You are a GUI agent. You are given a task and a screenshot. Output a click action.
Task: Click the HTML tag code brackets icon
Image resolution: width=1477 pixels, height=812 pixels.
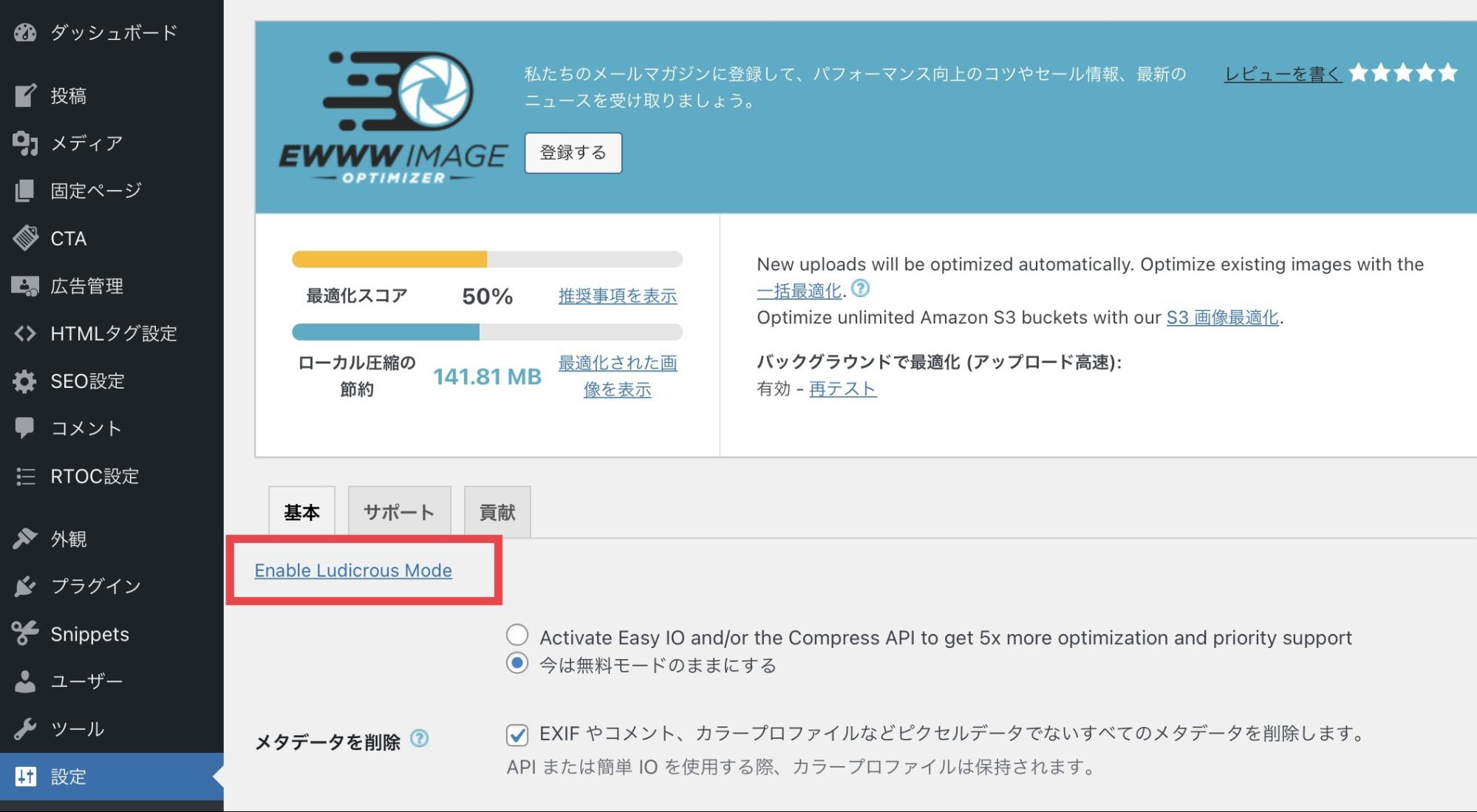pos(25,333)
